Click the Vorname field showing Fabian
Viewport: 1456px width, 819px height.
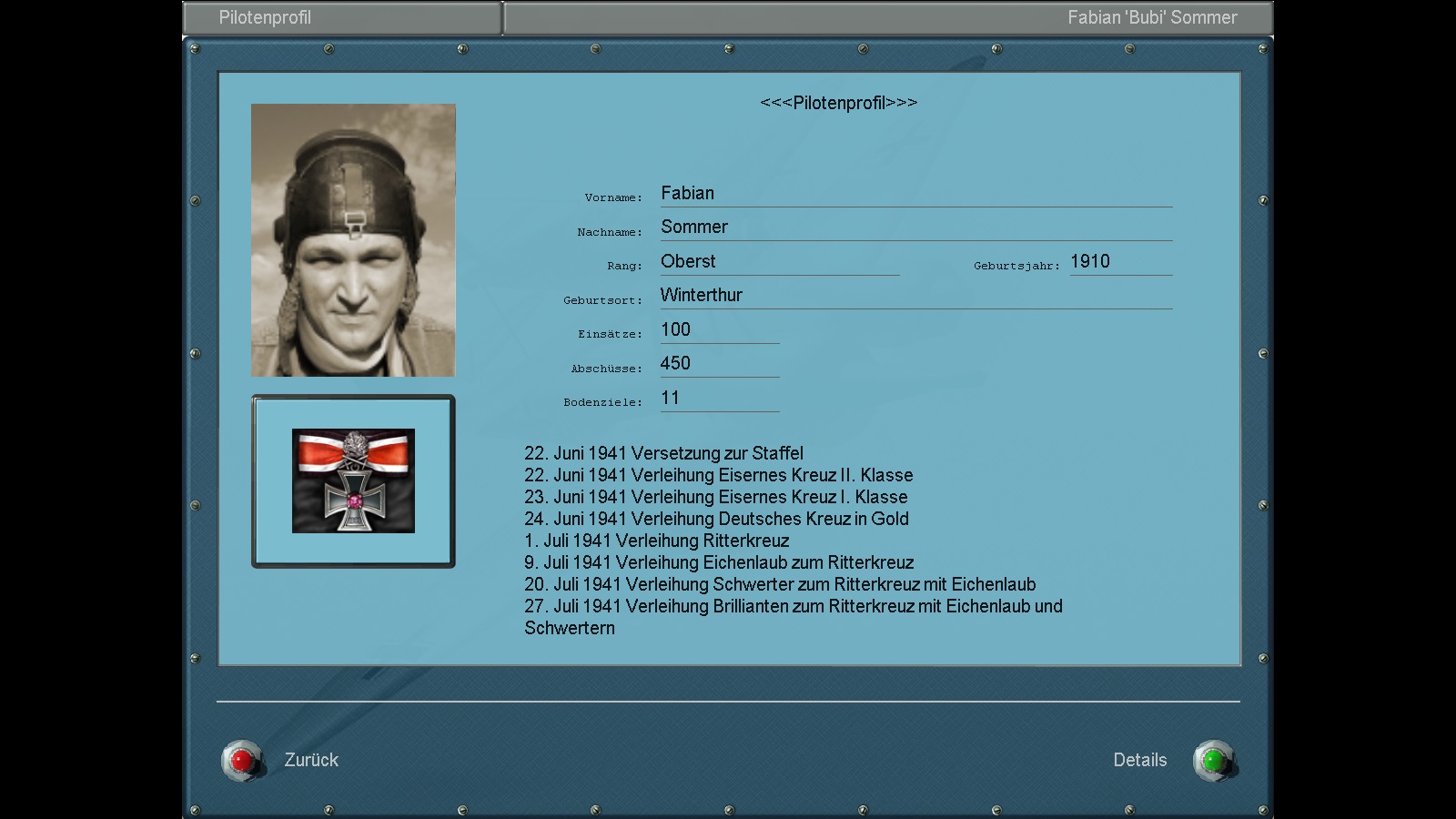[916, 194]
